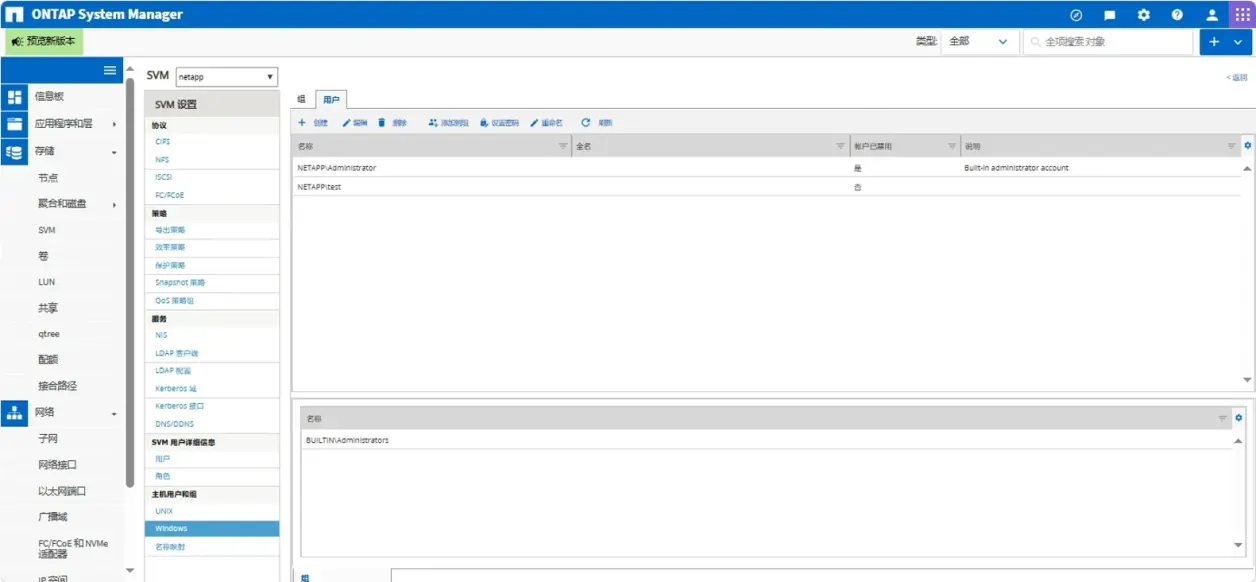Open filter icon in lower 名称 table

[x=1223, y=418]
